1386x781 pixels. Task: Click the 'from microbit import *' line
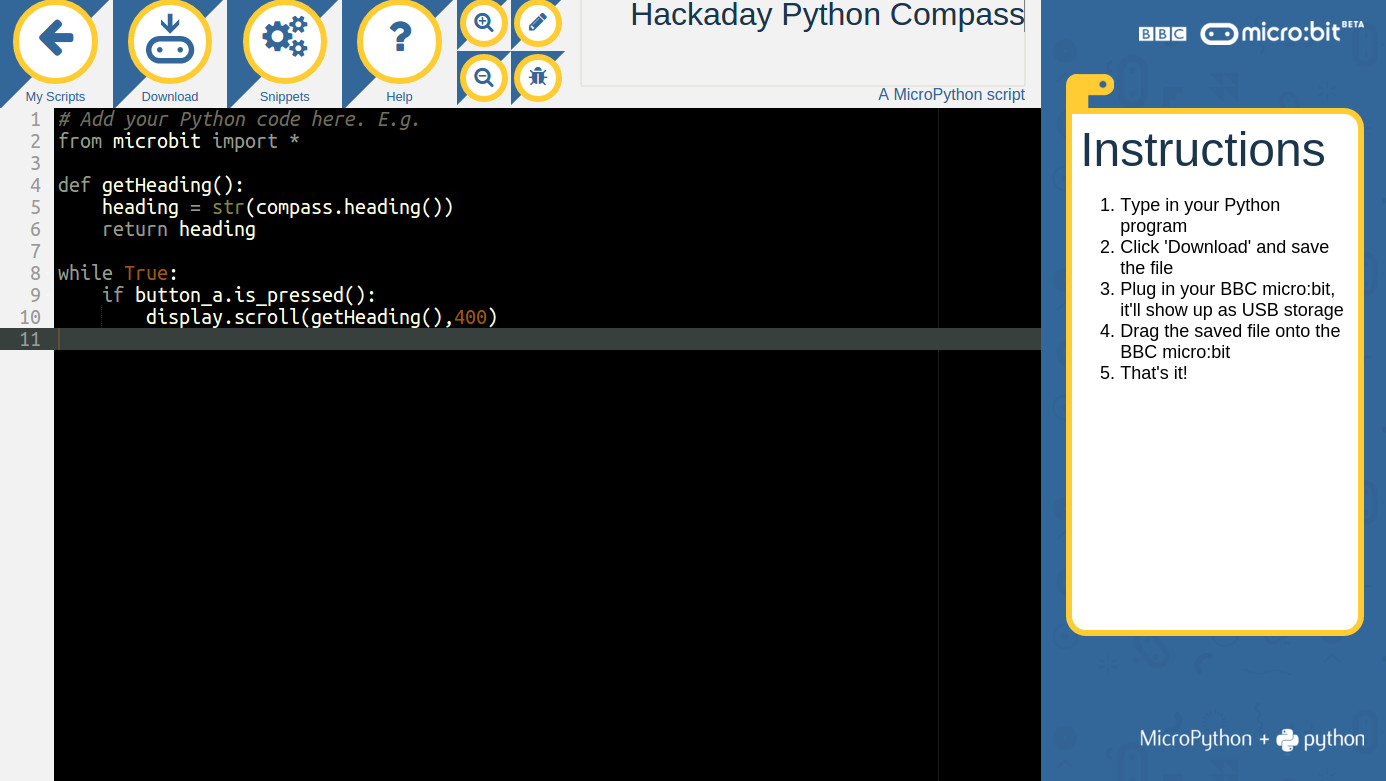[179, 141]
